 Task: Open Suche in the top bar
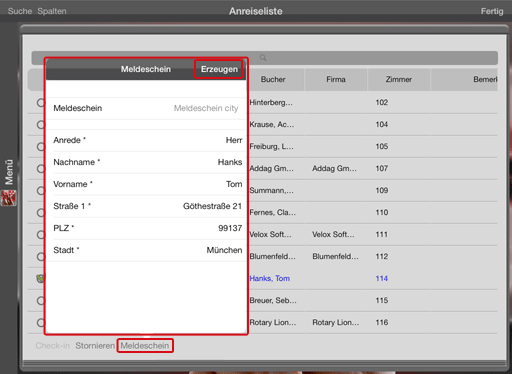(x=20, y=11)
